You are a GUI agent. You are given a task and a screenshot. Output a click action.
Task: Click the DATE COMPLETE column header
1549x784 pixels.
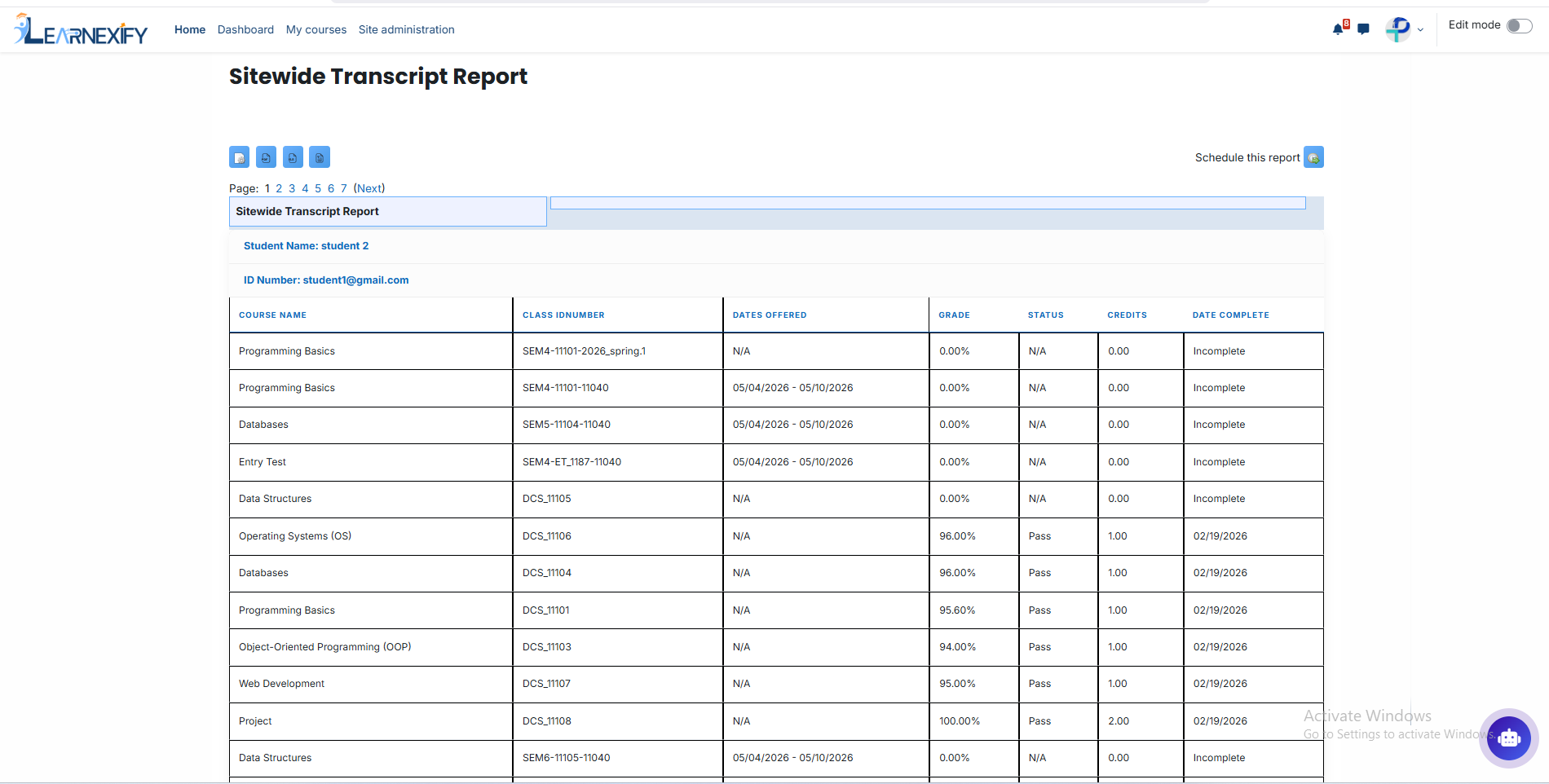[1230, 315]
